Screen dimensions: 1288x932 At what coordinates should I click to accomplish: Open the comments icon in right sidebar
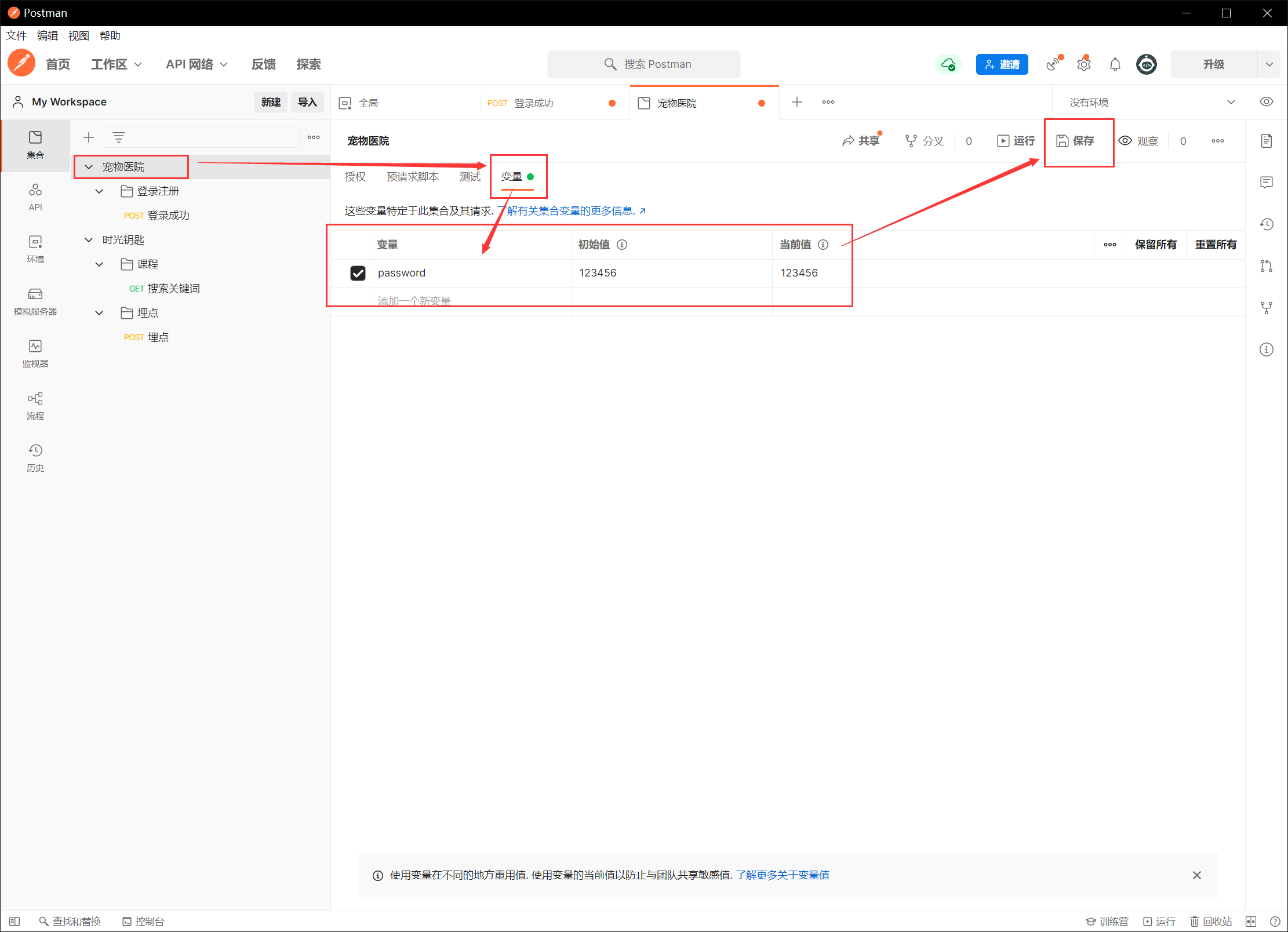[1266, 183]
